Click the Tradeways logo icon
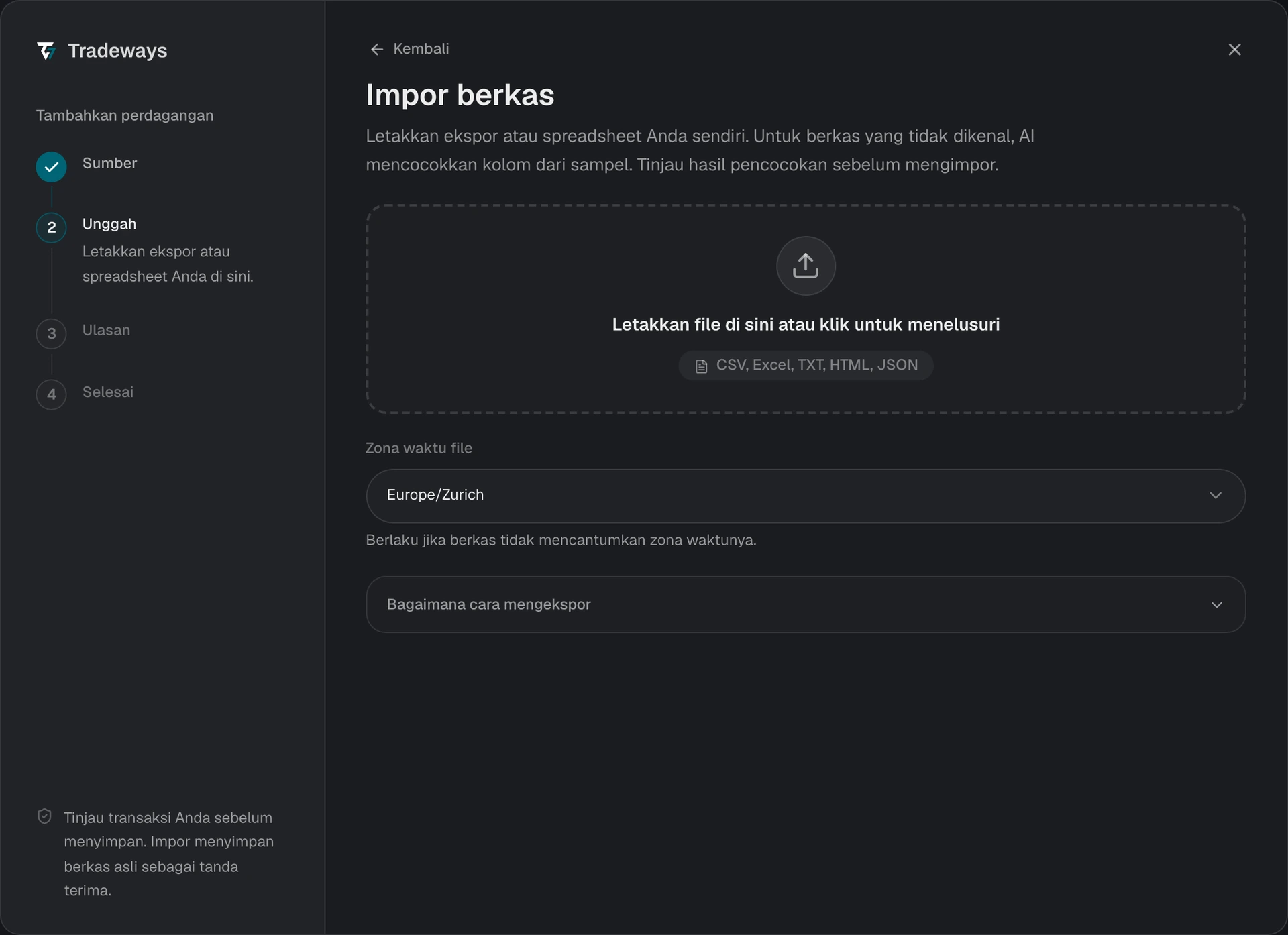 coord(46,51)
